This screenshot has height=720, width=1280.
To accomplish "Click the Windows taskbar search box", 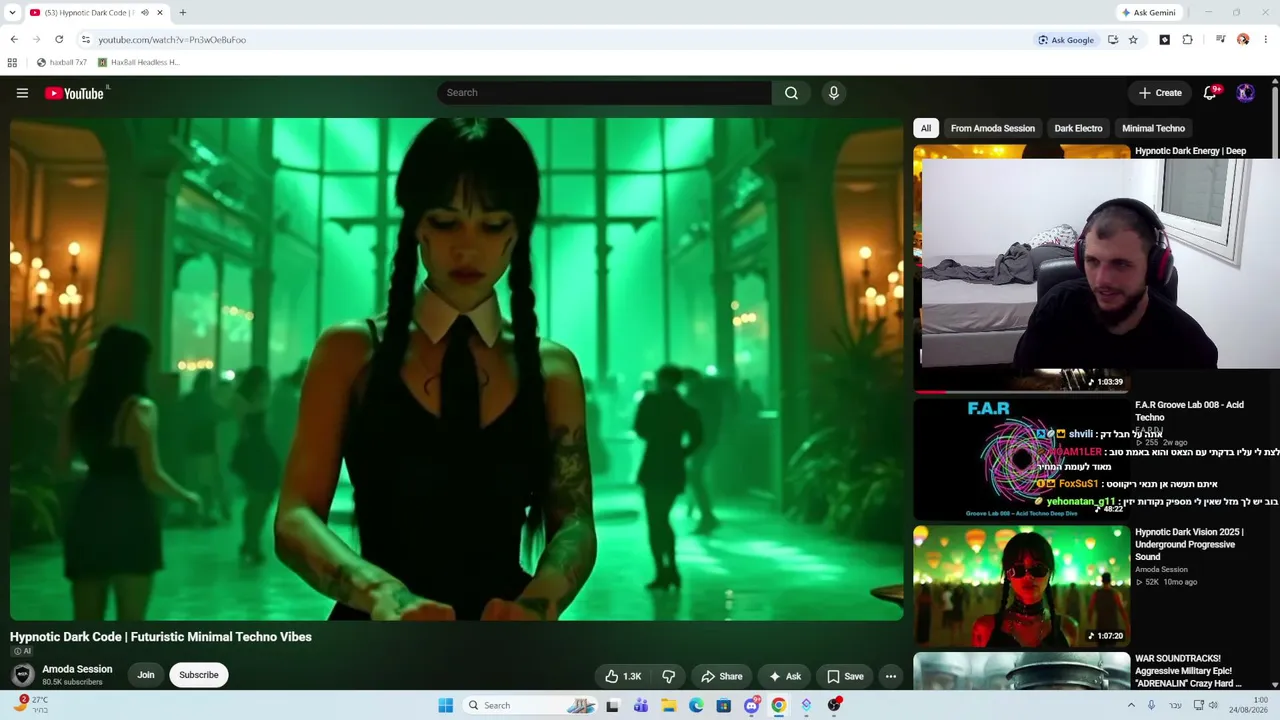I will coord(532,705).
